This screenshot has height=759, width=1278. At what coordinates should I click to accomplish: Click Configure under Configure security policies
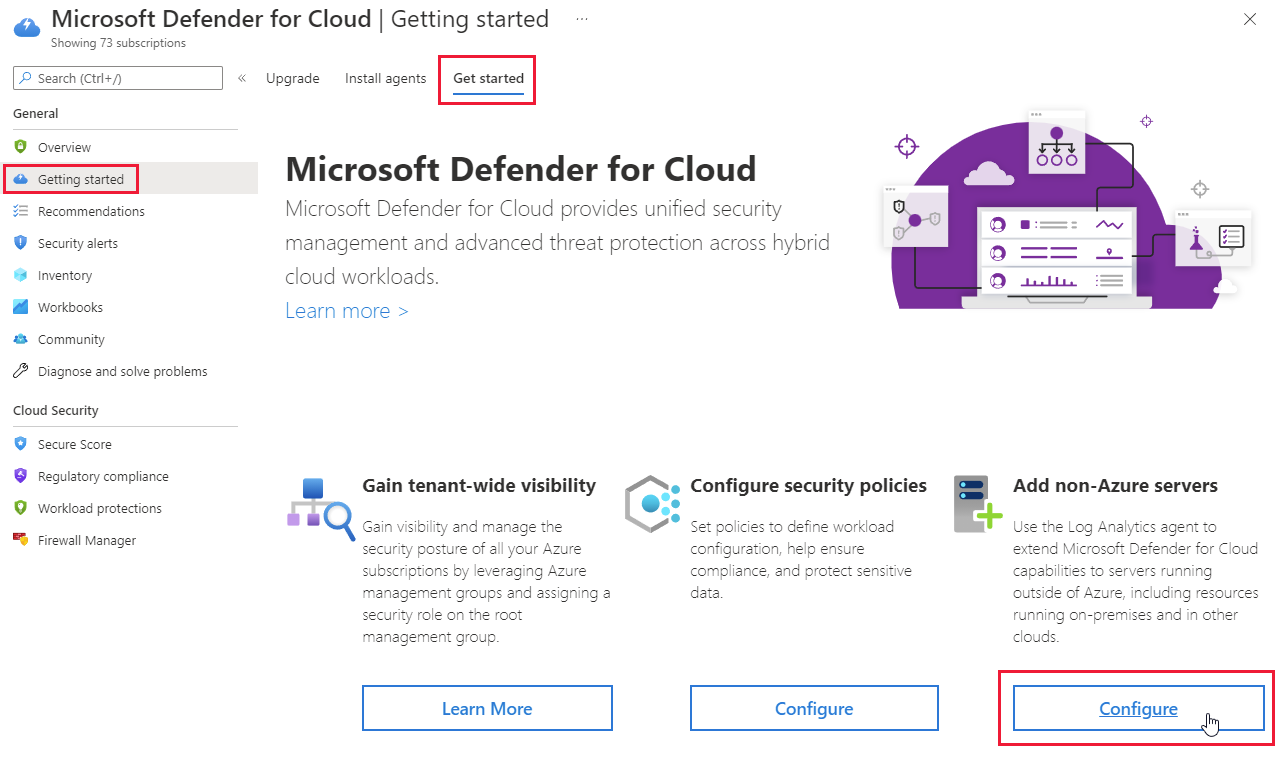[x=814, y=708]
